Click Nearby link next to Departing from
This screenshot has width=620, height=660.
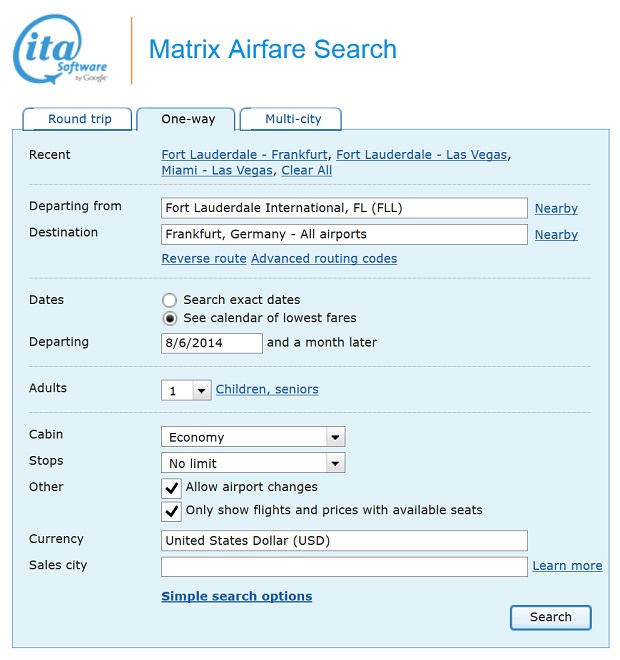tap(556, 208)
